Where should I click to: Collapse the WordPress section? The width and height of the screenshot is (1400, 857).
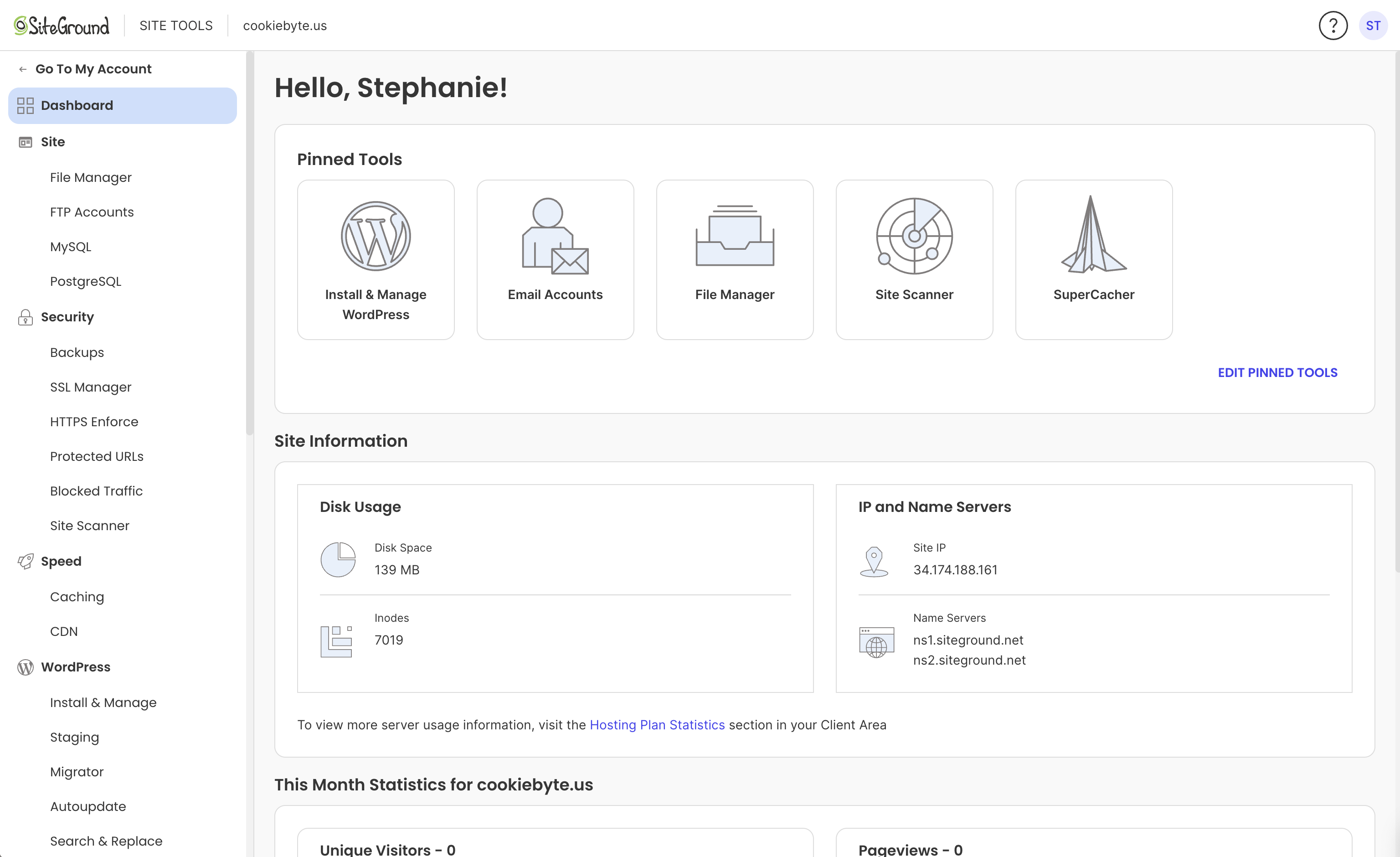(76, 667)
